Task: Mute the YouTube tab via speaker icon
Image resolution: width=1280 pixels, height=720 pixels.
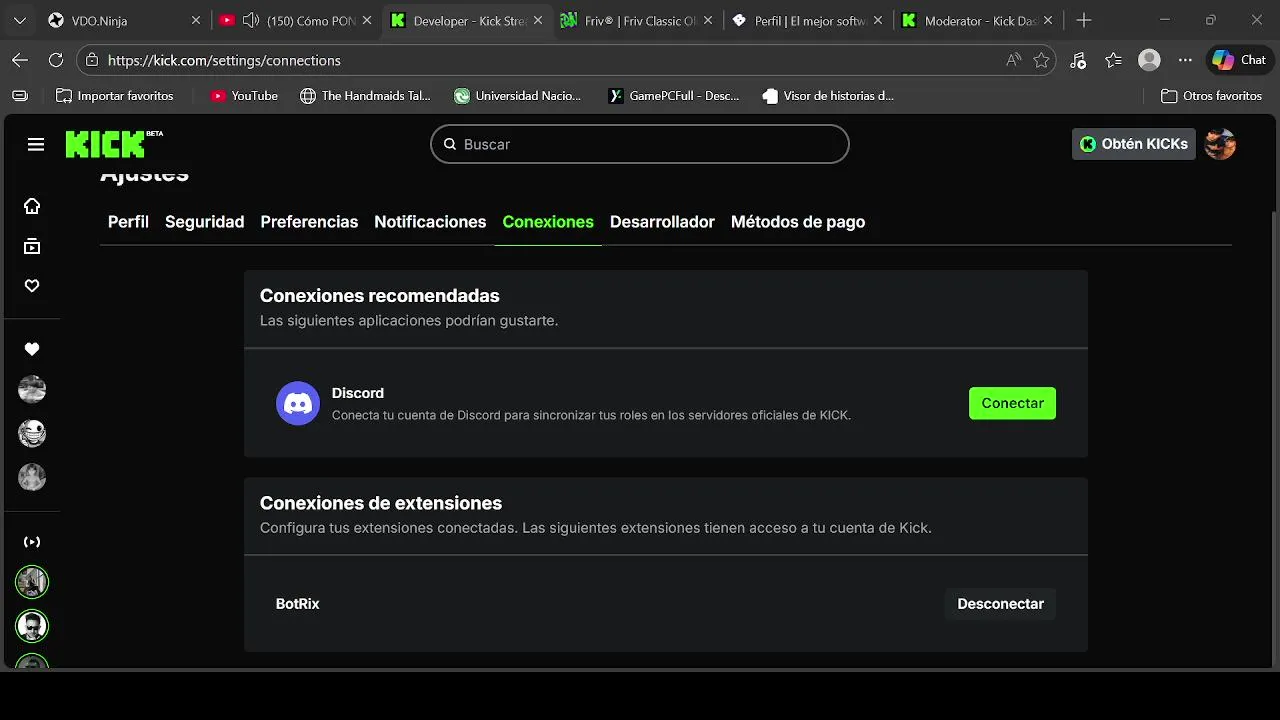Action: coord(250,20)
